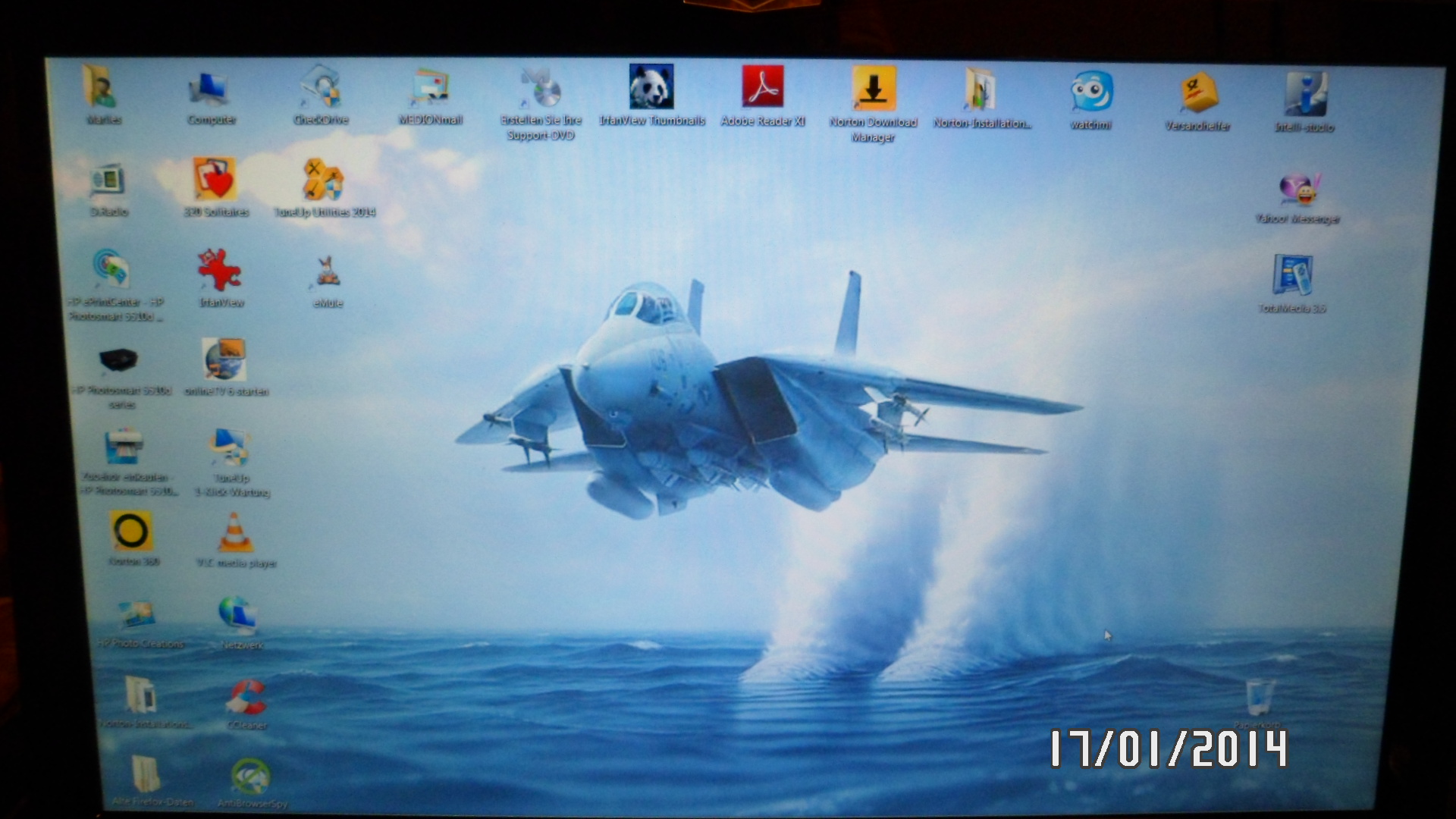Launch TotalMedia 3.5
Image resolution: width=1456 pixels, height=819 pixels.
click(1292, 283)
